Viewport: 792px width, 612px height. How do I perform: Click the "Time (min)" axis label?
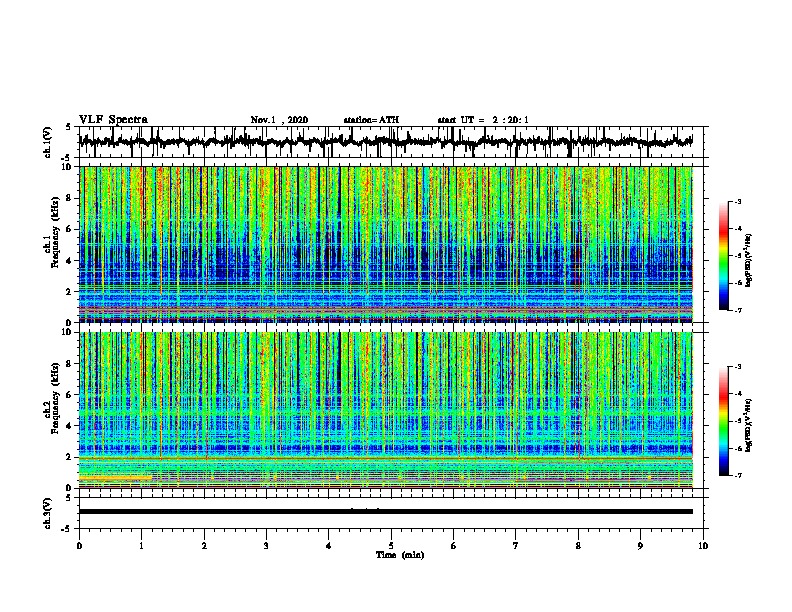(400, 555)
